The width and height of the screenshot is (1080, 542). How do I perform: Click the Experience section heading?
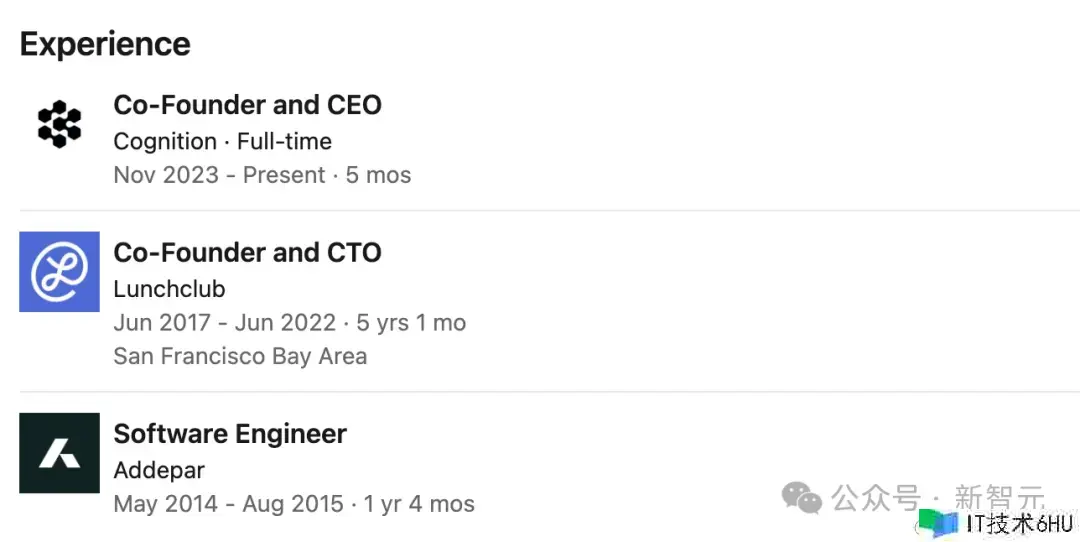coord(105,44)
